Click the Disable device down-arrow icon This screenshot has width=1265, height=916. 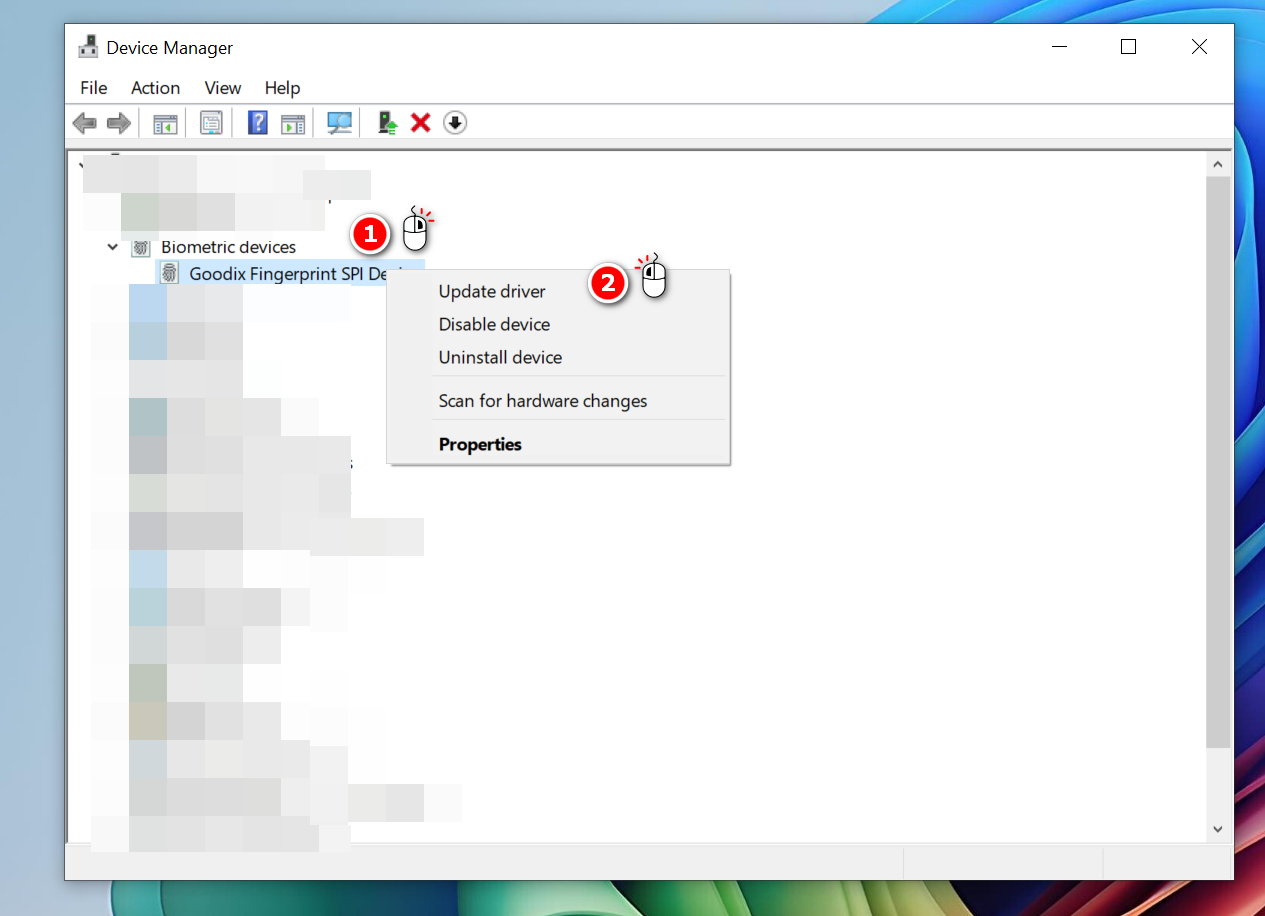point(455,123)
